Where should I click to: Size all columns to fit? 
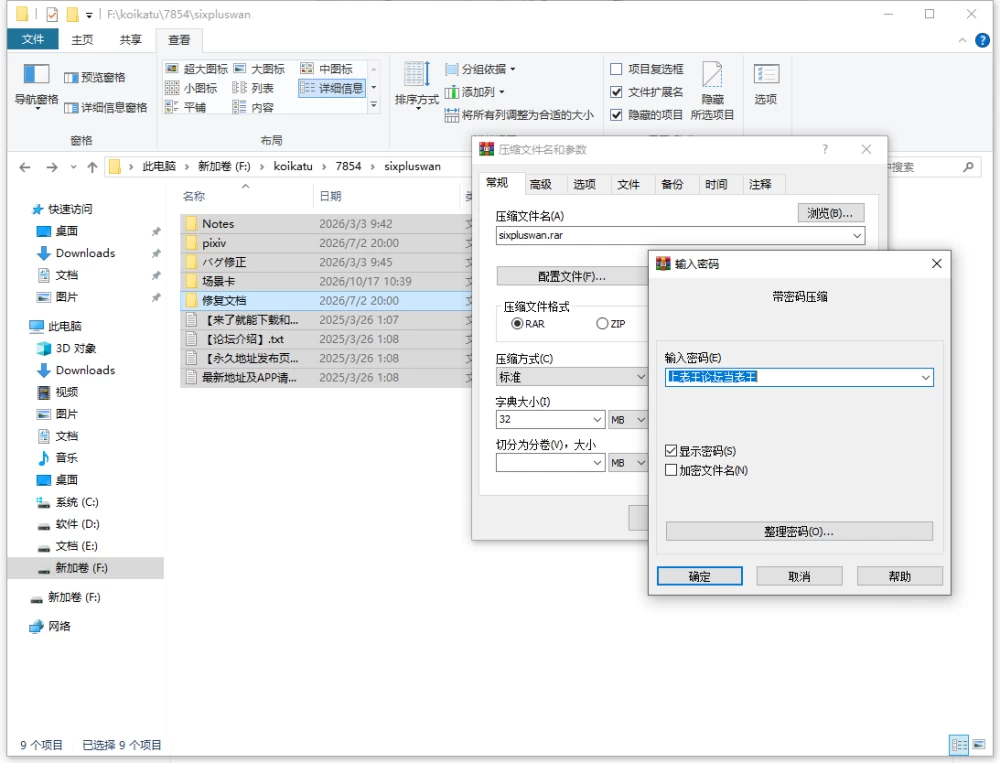[519, 115]
